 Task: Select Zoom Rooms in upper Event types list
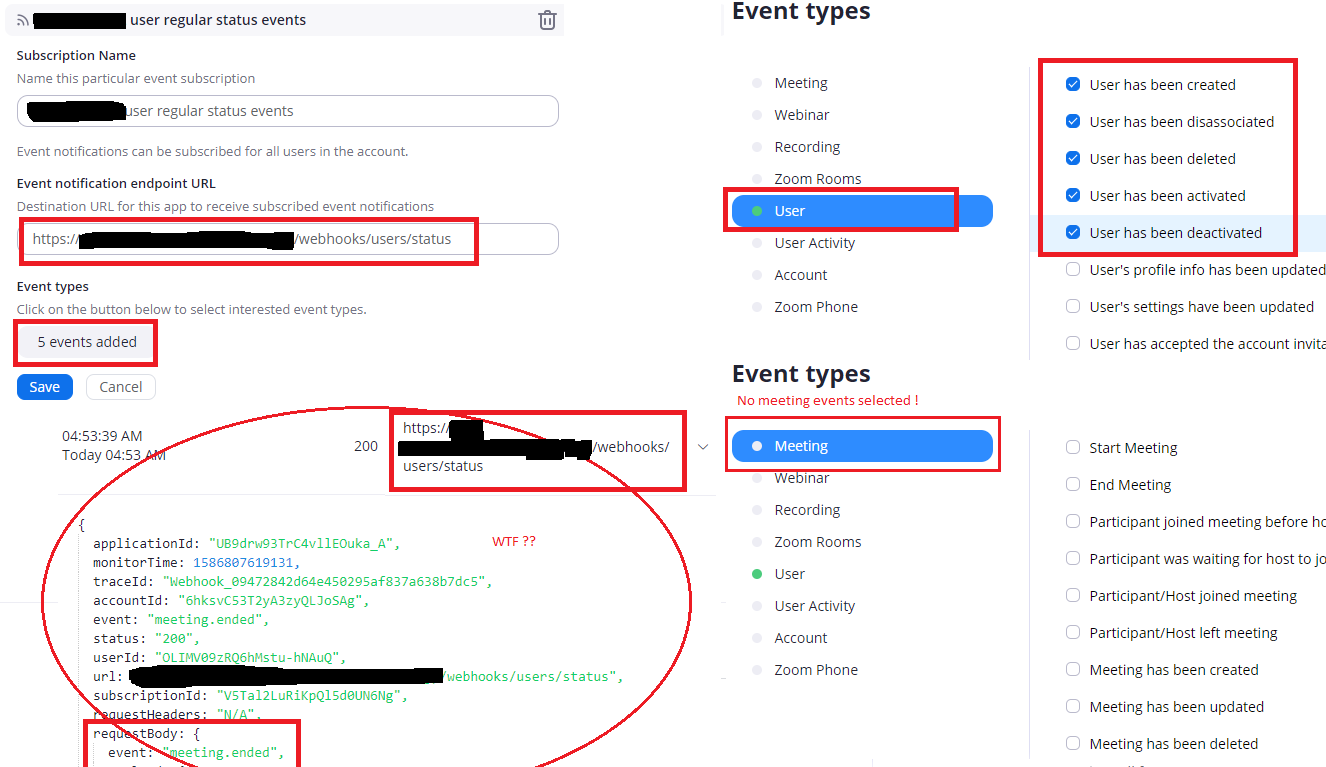tap(818, 179)
